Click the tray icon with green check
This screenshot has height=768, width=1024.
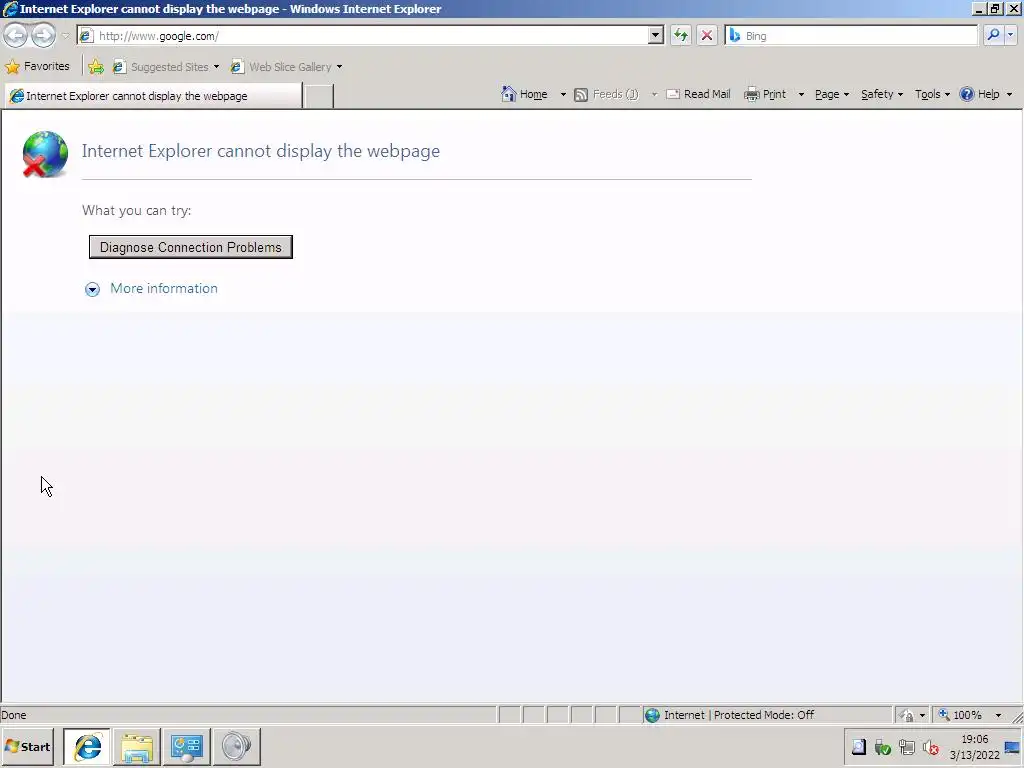pos(882,747)
